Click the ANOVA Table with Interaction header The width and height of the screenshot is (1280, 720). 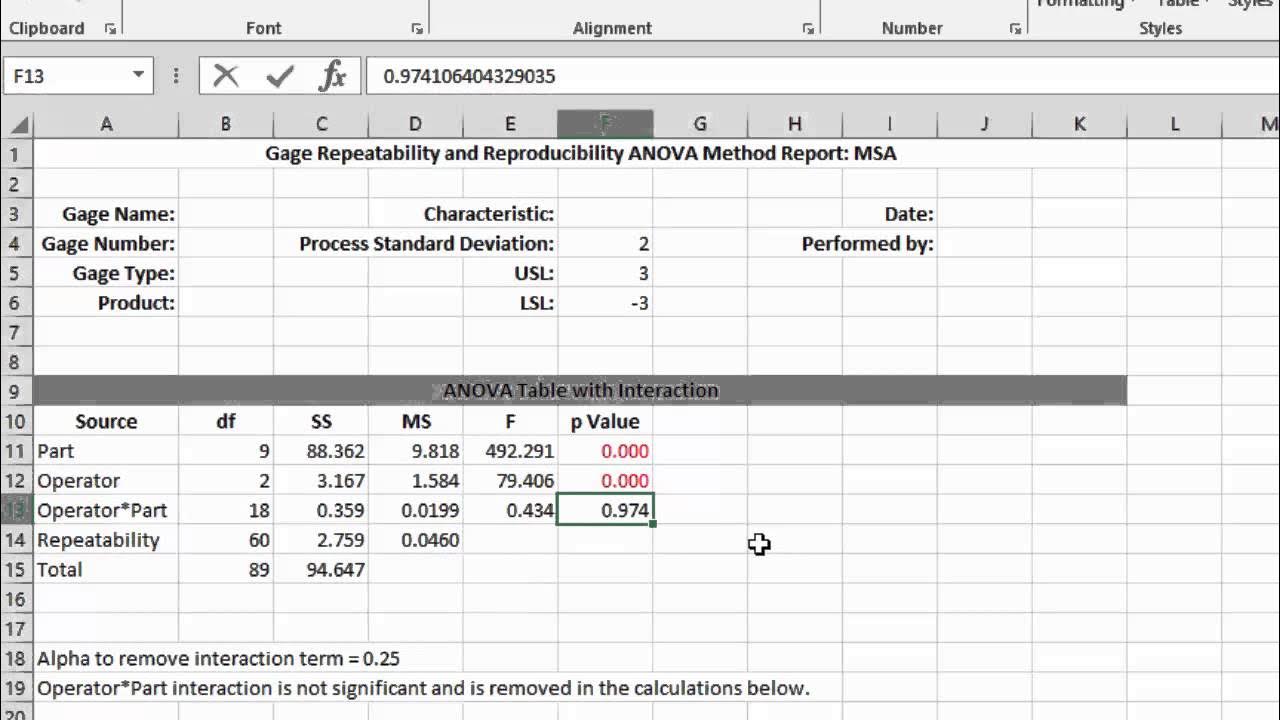pos(580,391)
